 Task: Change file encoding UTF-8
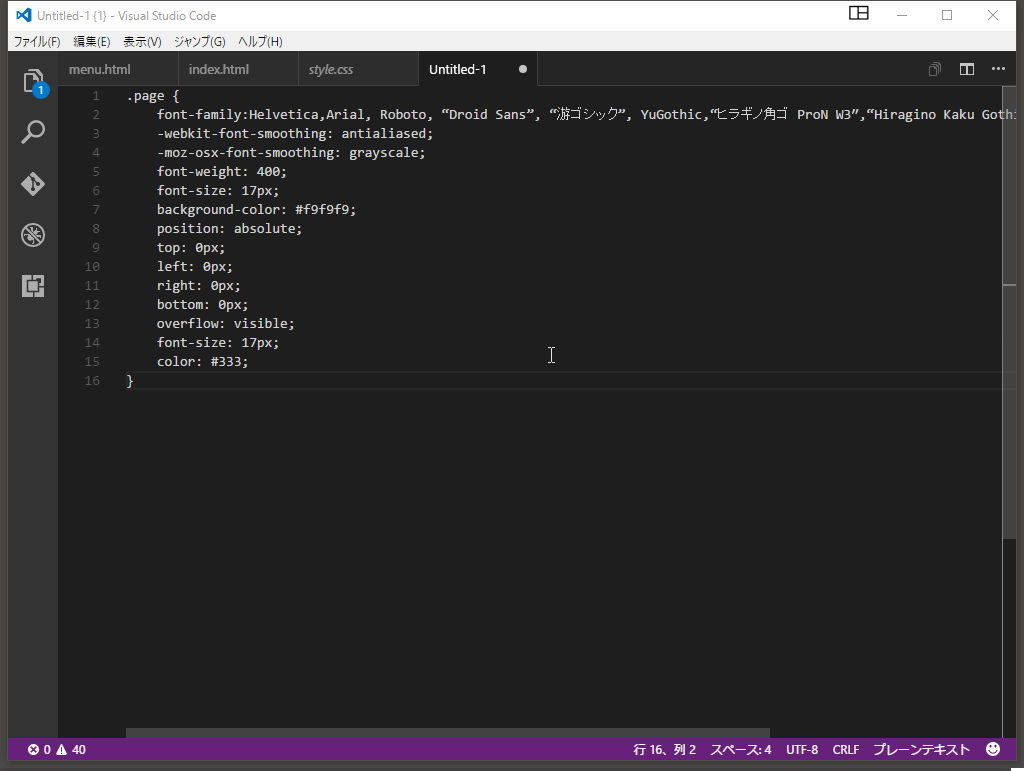[x=801, y=749]
